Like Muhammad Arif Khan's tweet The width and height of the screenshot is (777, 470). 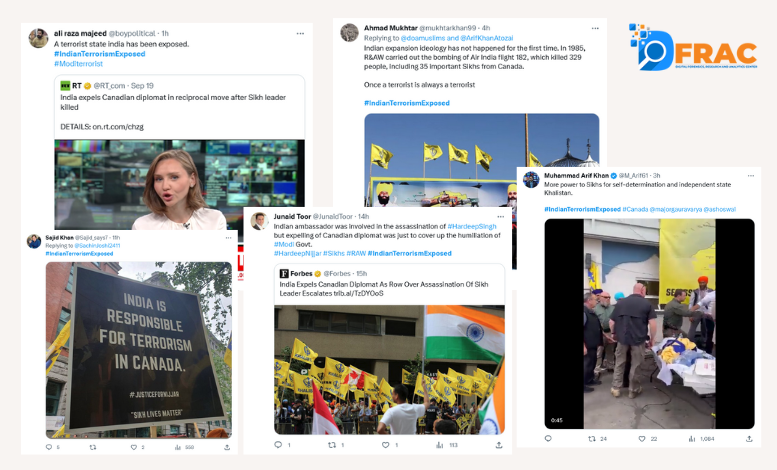(x=642, y=438)
